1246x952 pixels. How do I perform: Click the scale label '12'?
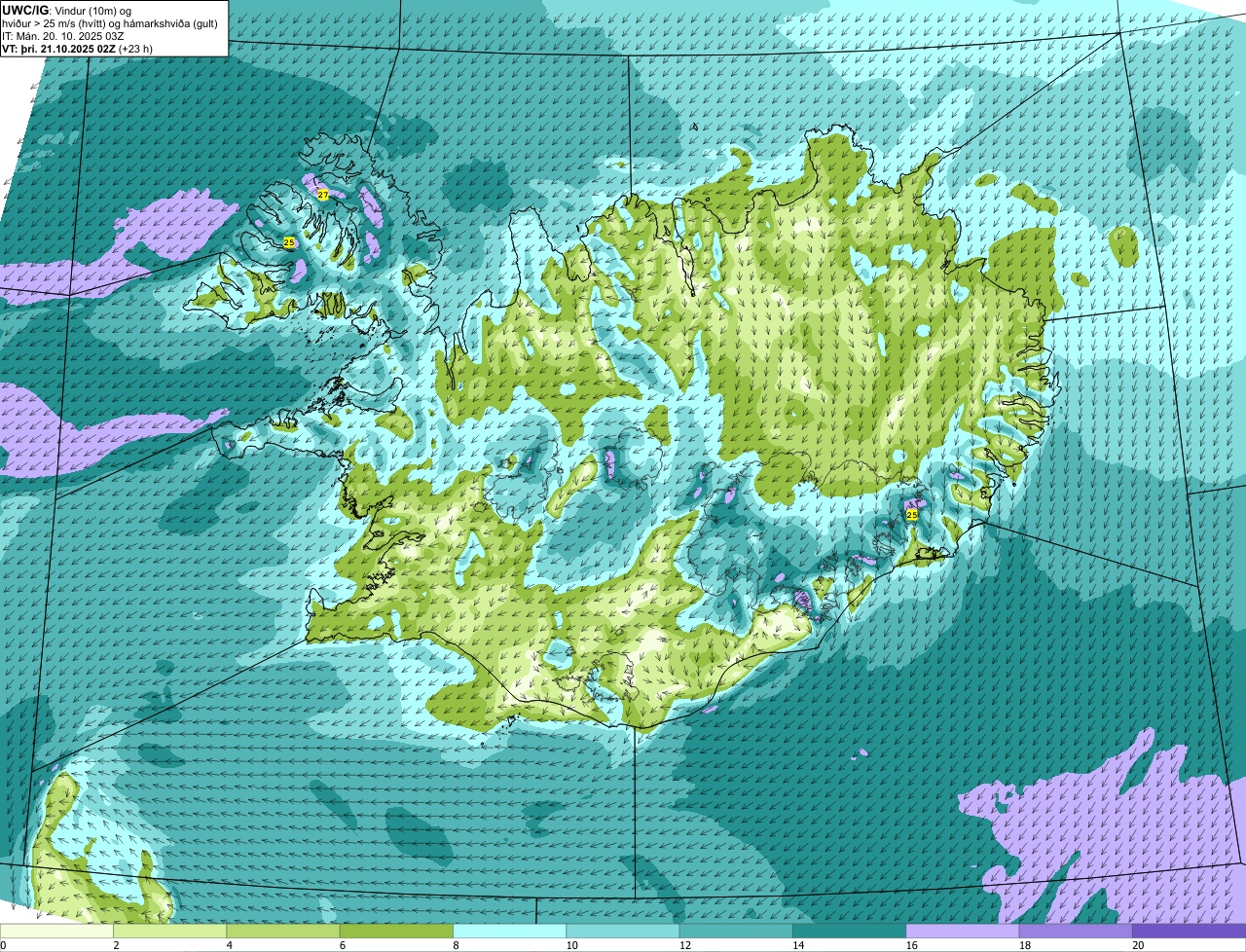[x=684, y=945]
